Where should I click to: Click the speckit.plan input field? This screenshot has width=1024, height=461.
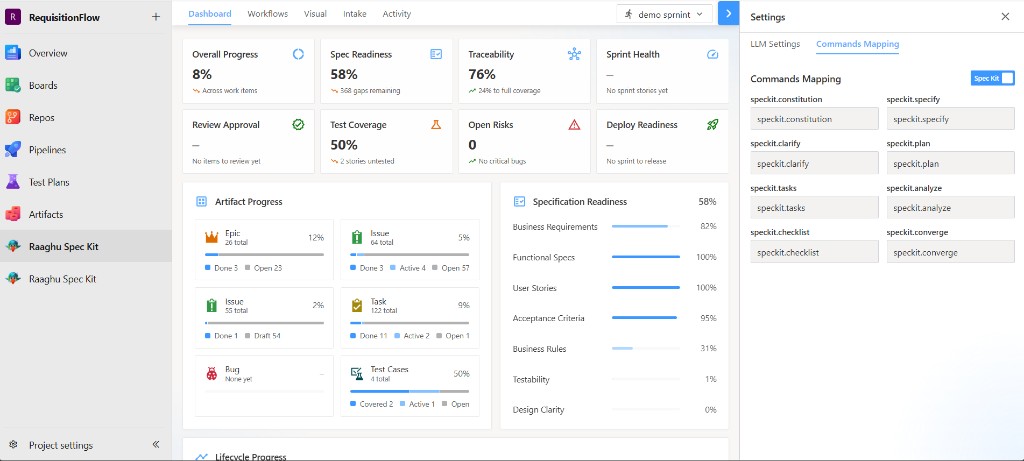951,164
